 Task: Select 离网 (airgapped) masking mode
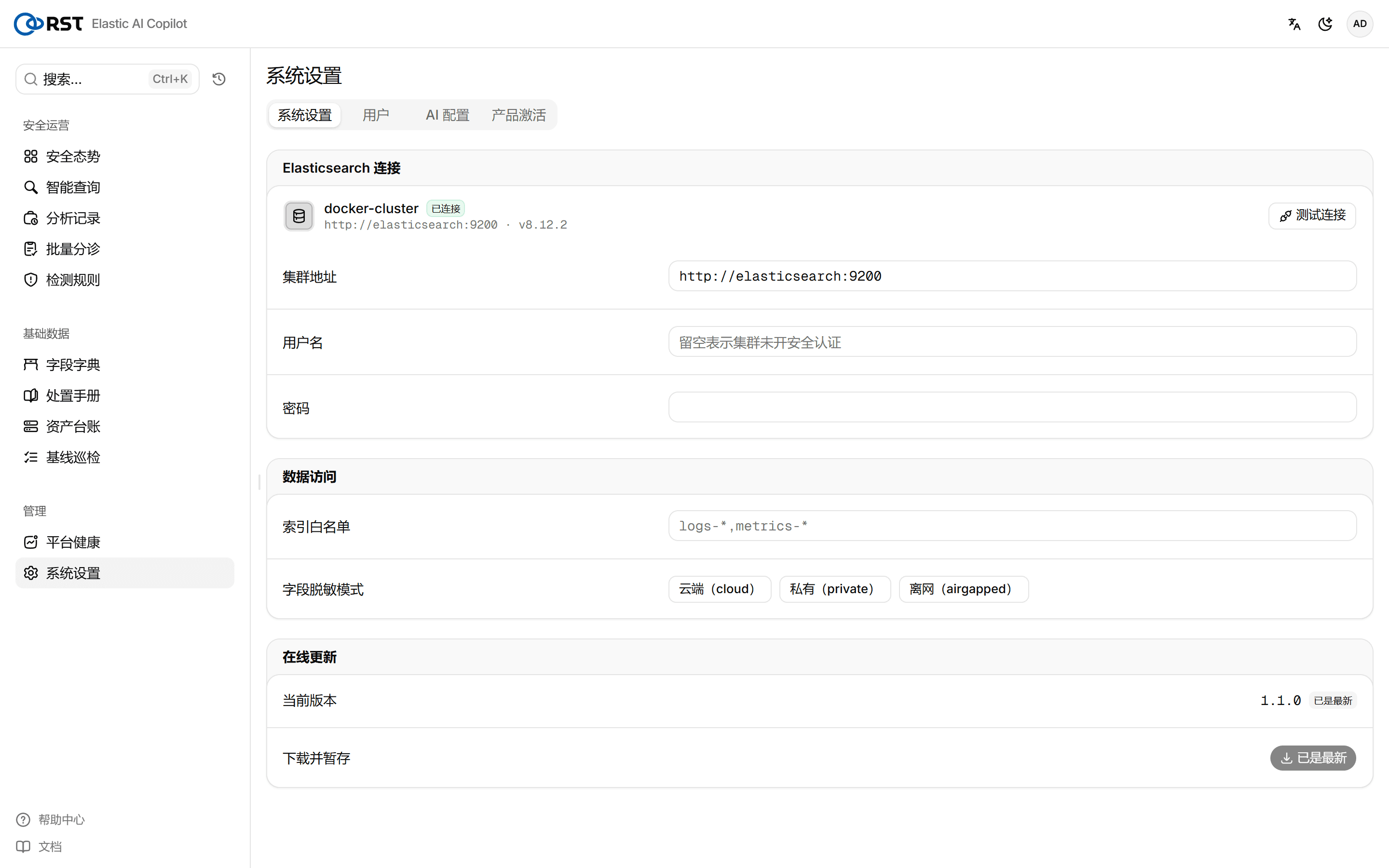tap(963, 589)
